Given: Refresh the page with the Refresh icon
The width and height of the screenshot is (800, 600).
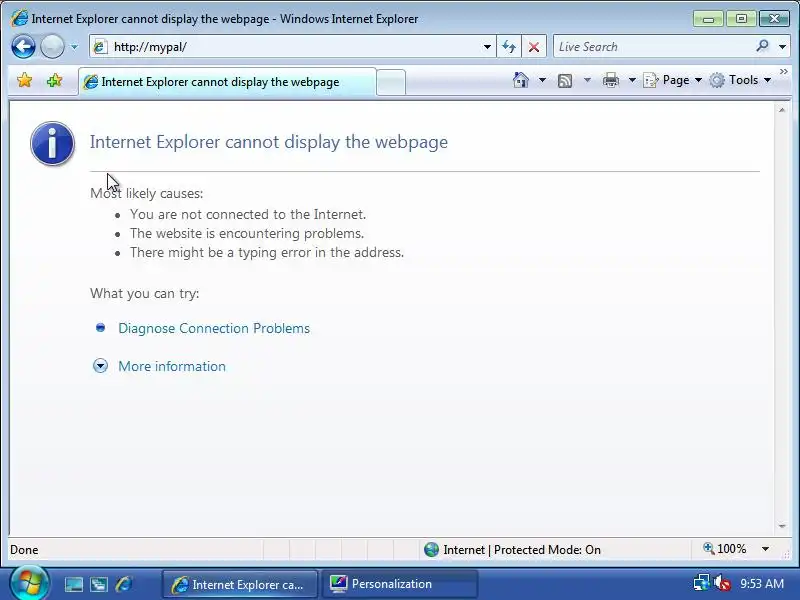Looking at the screenshot, I should pos(509,47).
